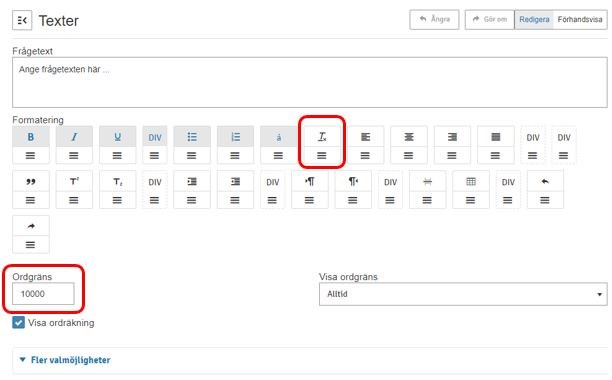Select the numbered list formatting icon

235,137
